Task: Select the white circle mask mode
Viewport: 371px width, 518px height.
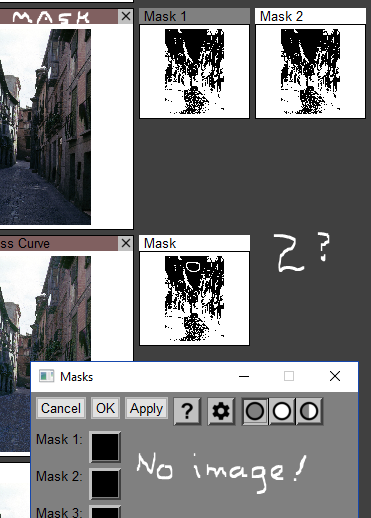Action: 282,411
